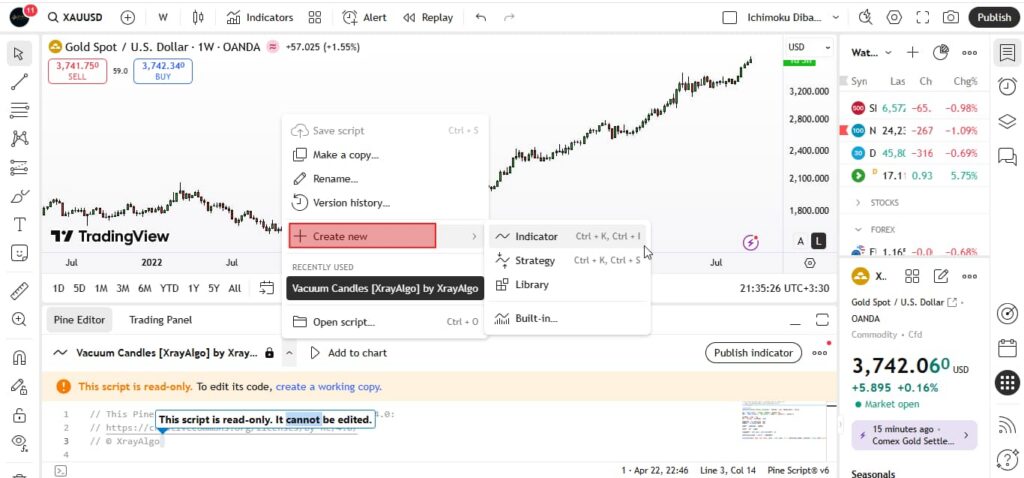This screenshot has height=478, width=1024.
Task: Toggle logarithmic scale L button
Action: [x=819, y=241]
